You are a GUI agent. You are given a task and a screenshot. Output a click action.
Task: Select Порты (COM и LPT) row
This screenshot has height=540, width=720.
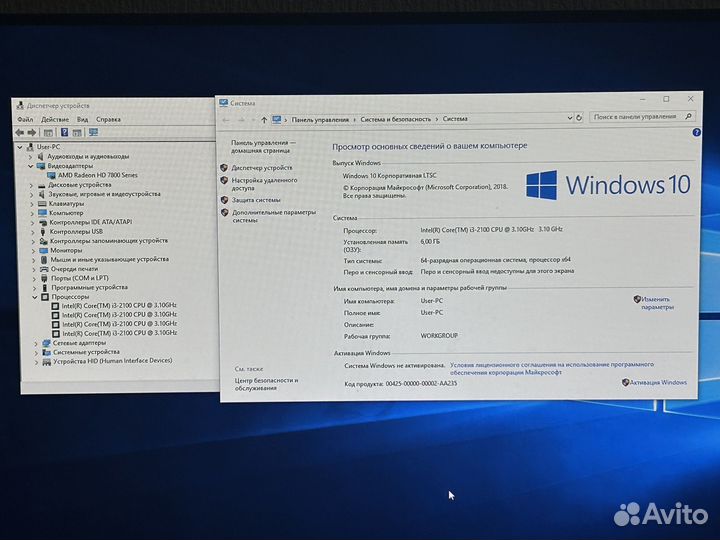tap(79, 278)
